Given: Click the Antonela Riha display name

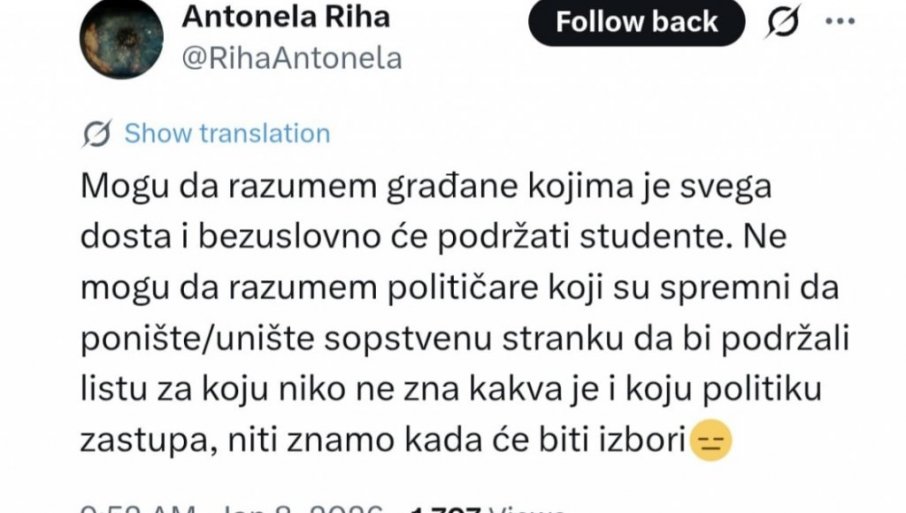Looking at the screenshot, I should [284, 17].
